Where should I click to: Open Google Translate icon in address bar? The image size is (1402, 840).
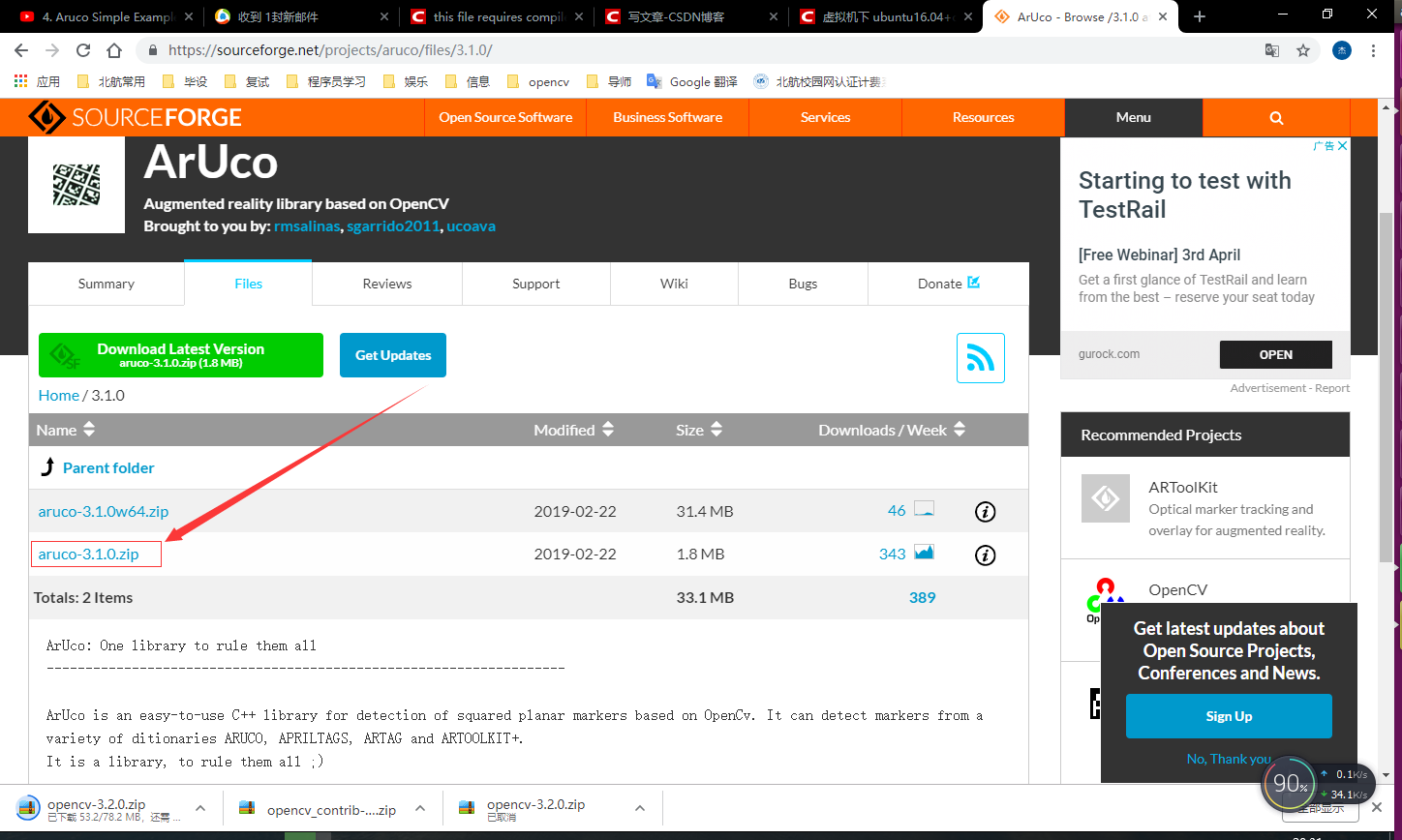click(1272, 49)
